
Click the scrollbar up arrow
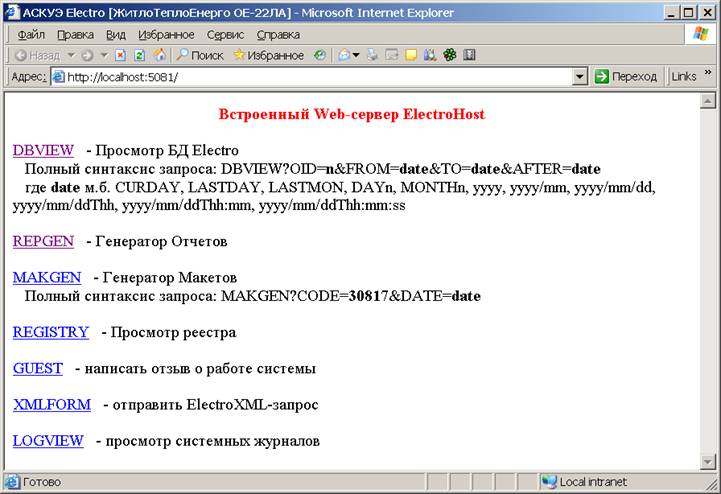point(707,101)
